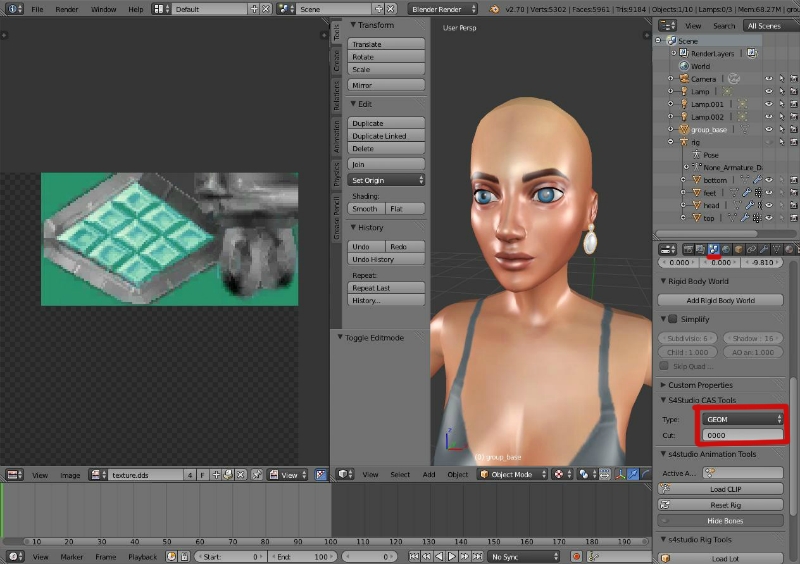This screenshot has width=800, height=564.
Task: Click the Reset Rig button
Action: pos(720,505)
